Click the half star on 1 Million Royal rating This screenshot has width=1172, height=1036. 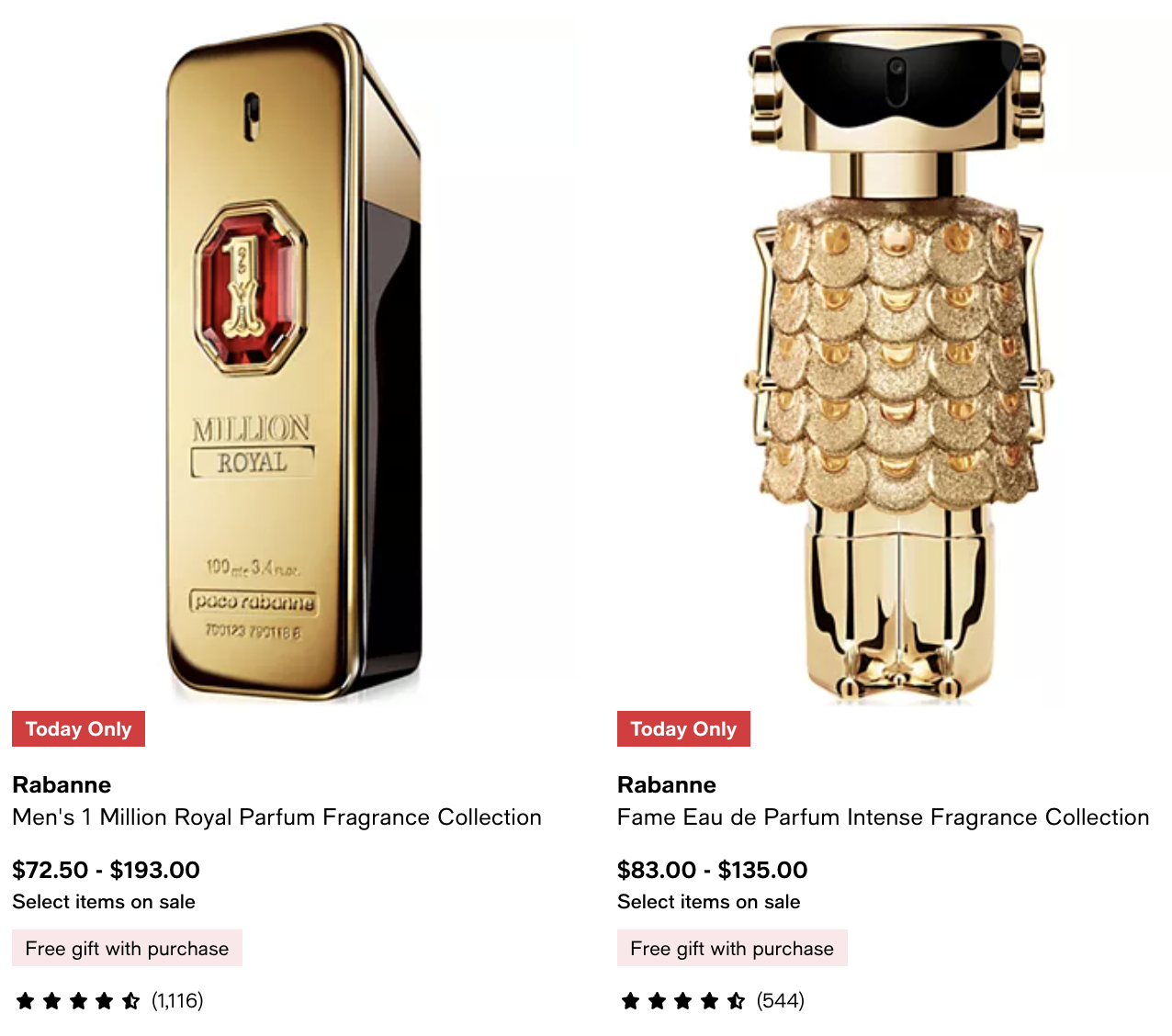pyautogui.click(x=131, y=1001)
